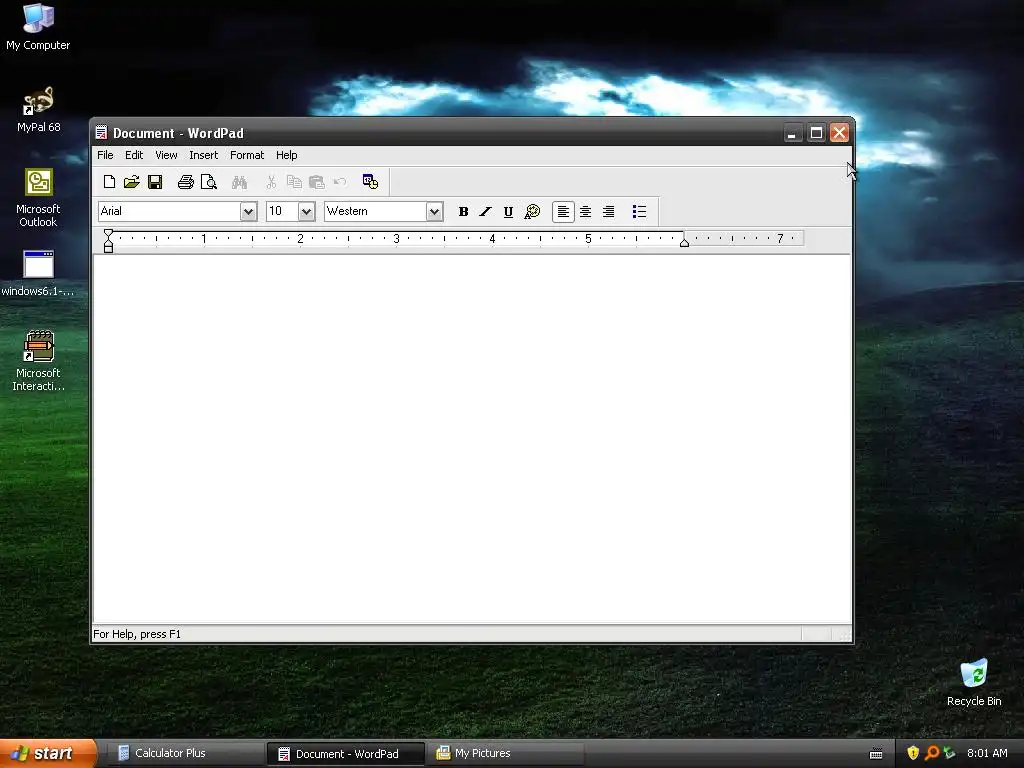Expand the Arial font dropdown
The width and height of the screenshot is (1024, 768).
[x=248, y=212]
